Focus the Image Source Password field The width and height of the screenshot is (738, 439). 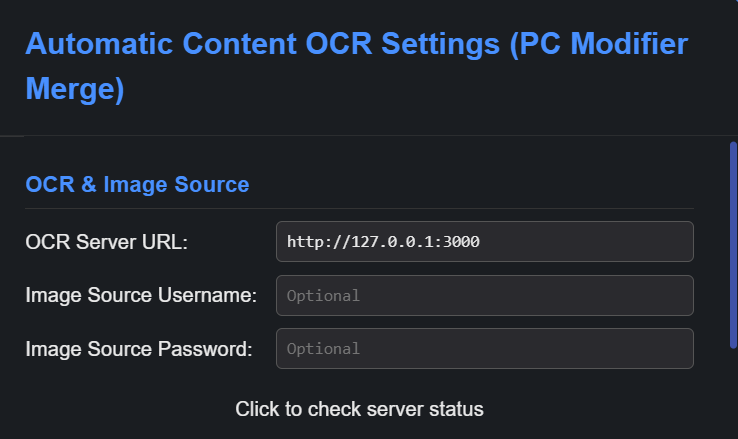click(484, 348)
